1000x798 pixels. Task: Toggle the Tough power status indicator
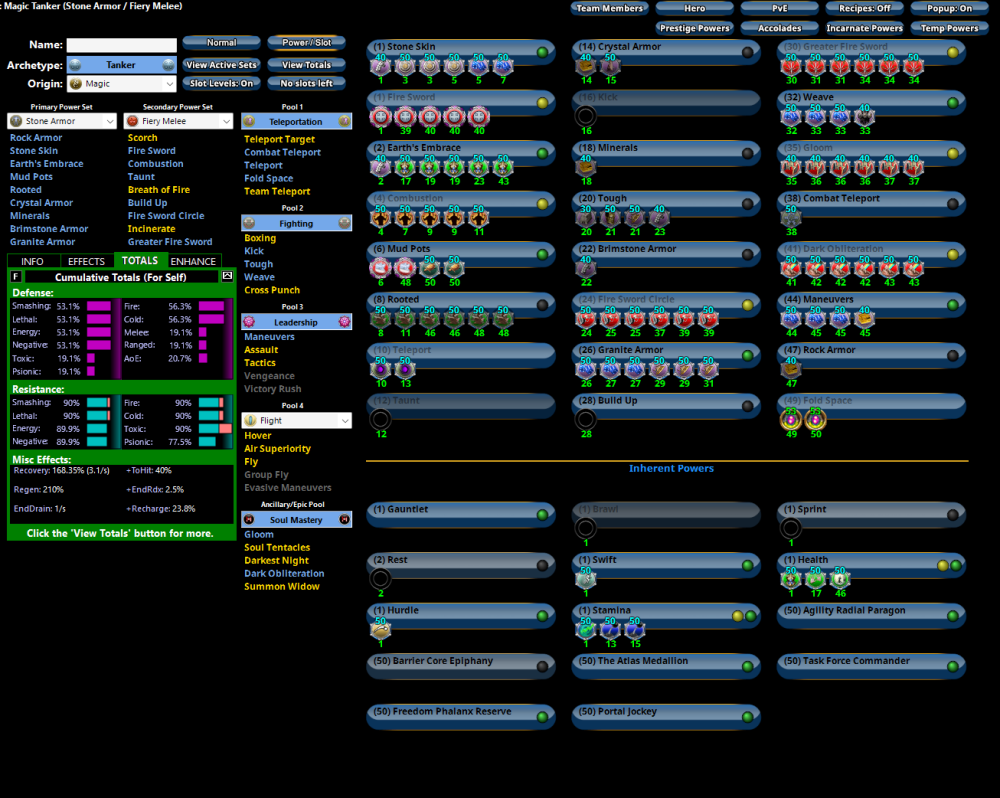747,204
